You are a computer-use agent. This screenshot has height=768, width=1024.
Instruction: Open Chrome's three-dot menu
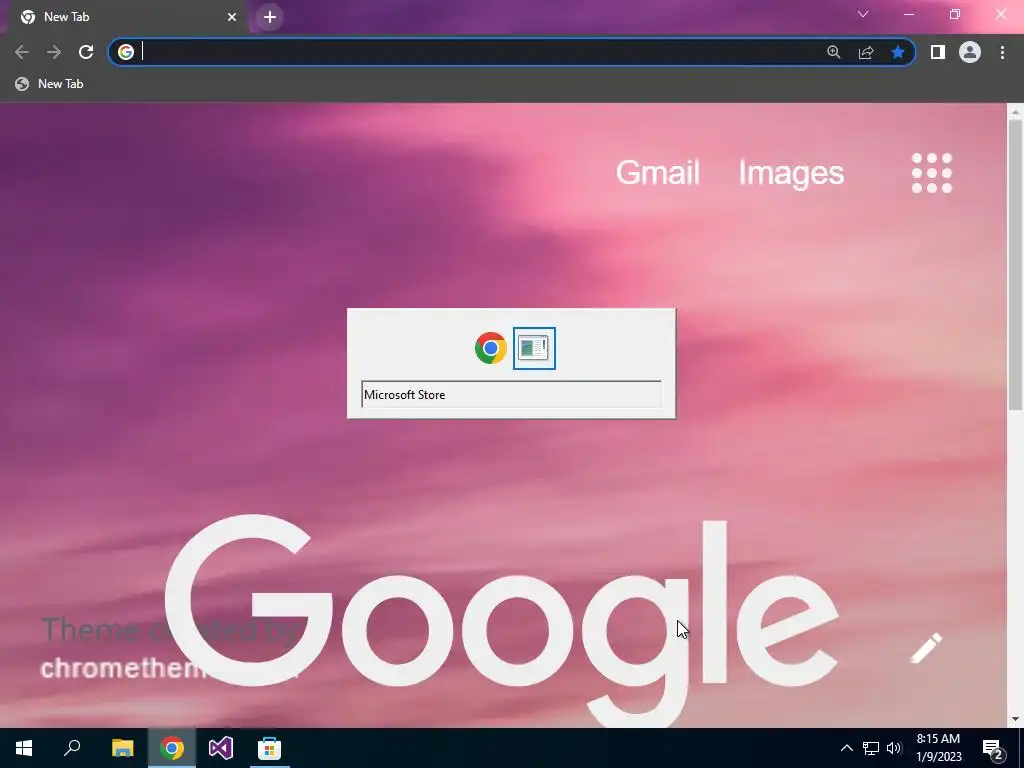click(1002, 52)
